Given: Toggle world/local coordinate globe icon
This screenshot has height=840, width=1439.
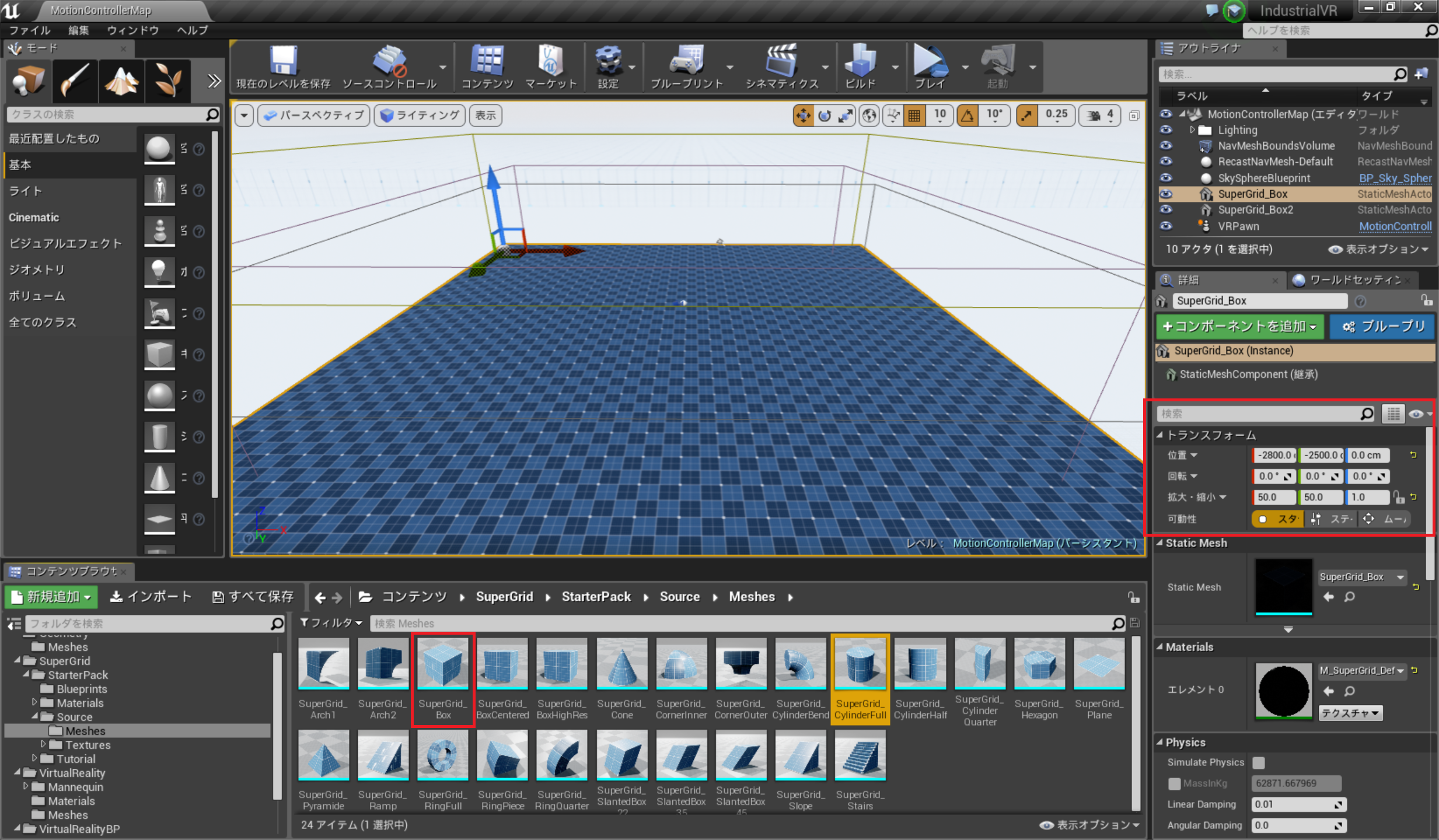Looking at the screenshot, I should [x=869, y=116].
